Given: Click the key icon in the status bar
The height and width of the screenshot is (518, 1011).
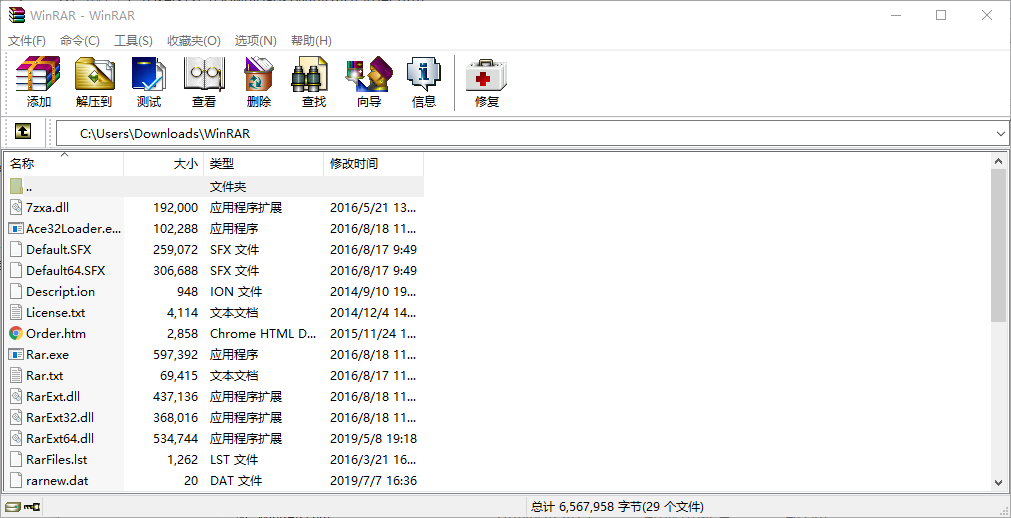Looking at the screenshot, I should click(x=32, y=506).
